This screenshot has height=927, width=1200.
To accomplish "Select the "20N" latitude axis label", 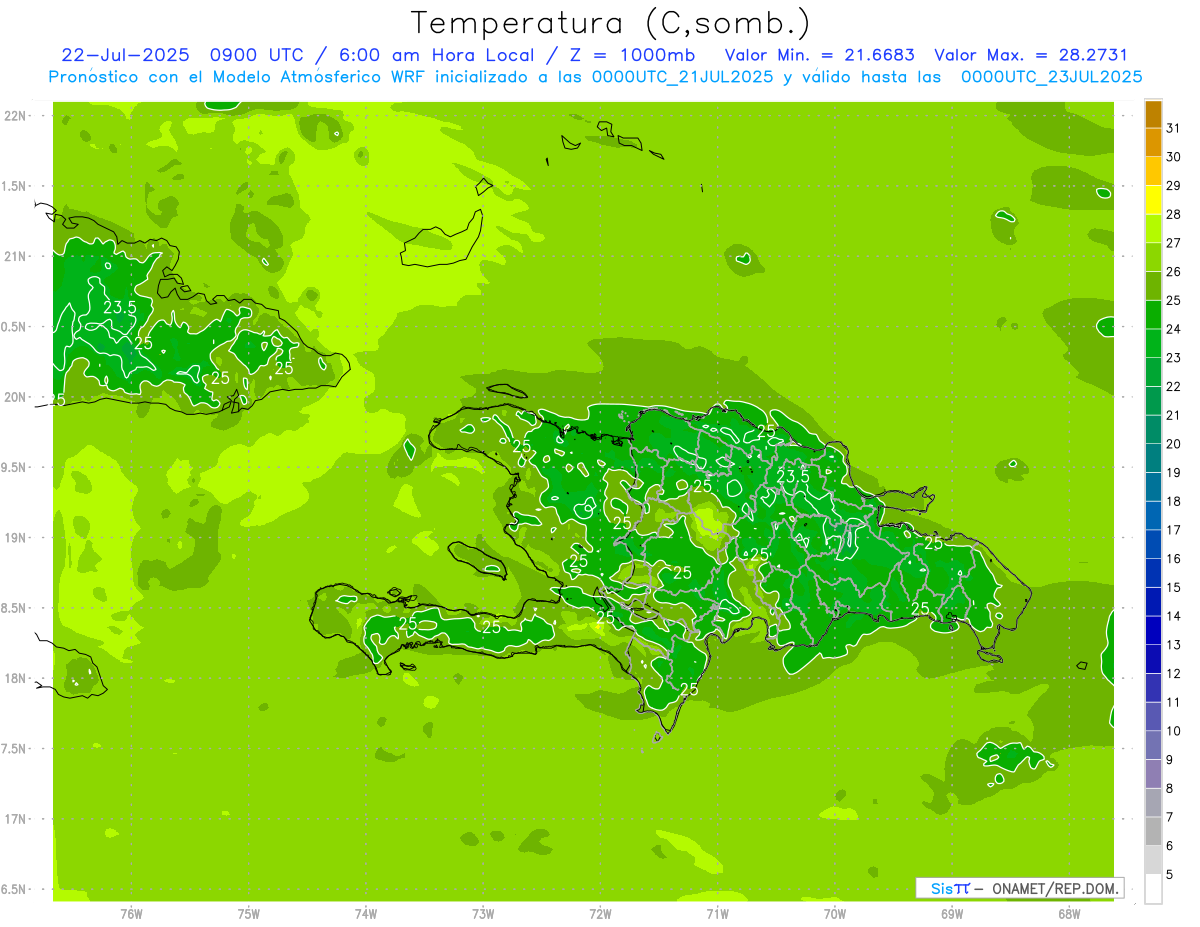I will (x=16, y=397).
